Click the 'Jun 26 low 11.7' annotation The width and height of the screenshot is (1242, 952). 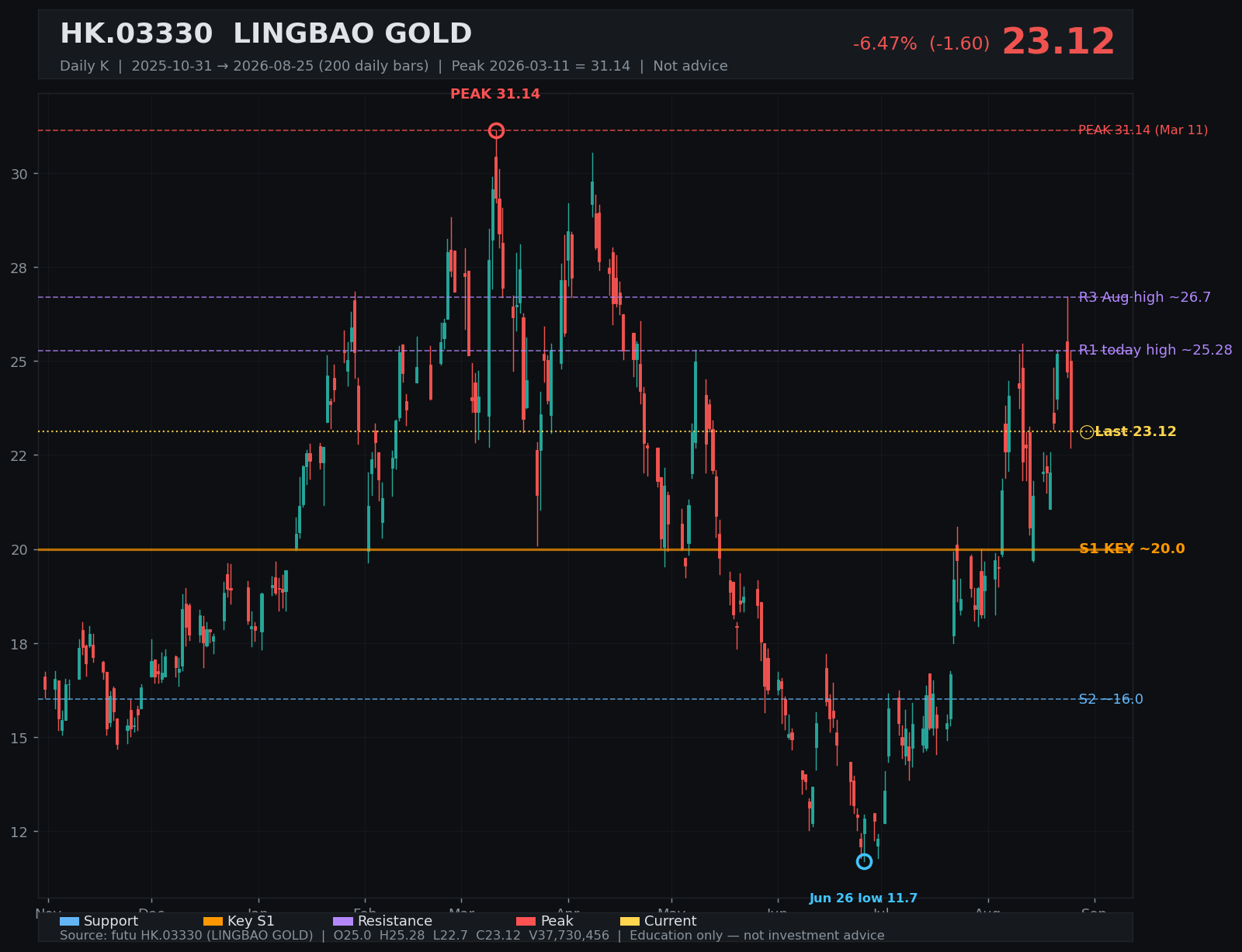(x=863, y=898)
